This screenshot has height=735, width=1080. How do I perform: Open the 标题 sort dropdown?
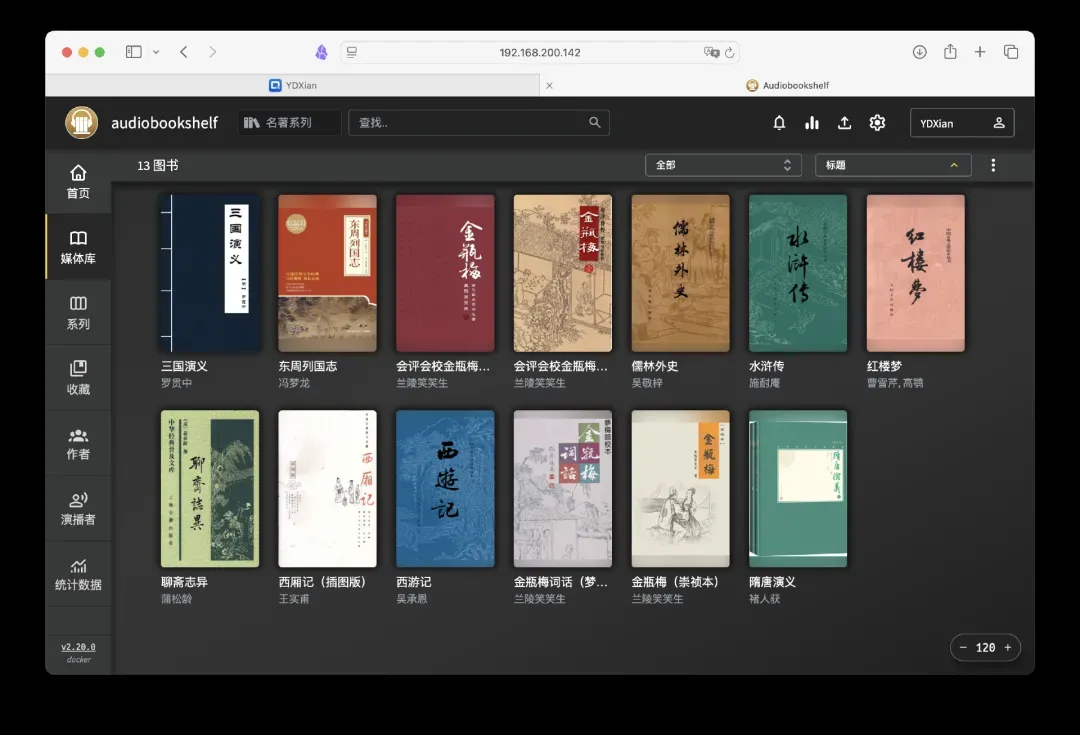(x=892, y=165)
